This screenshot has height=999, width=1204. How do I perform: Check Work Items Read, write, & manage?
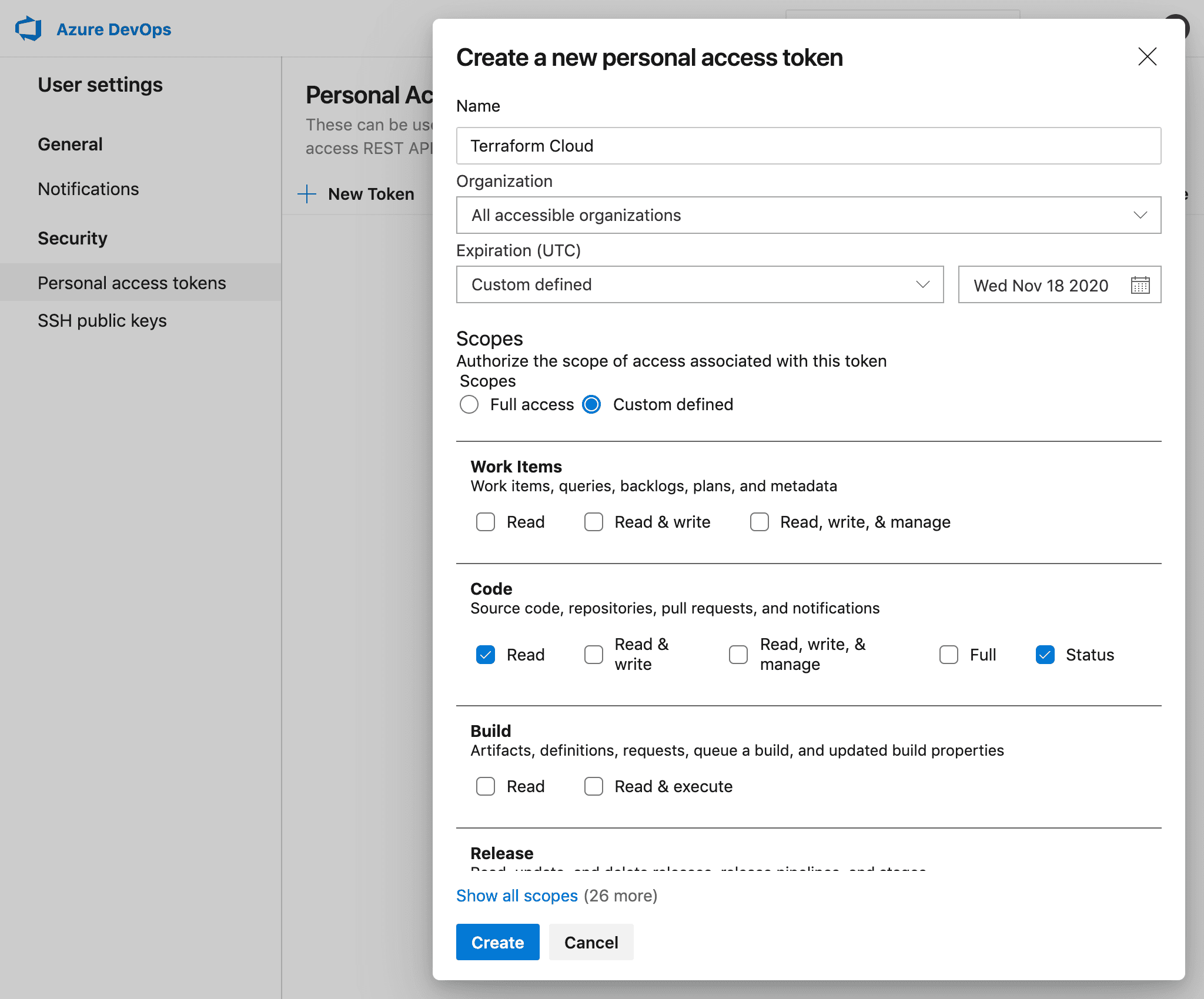[x=760, y=522]
